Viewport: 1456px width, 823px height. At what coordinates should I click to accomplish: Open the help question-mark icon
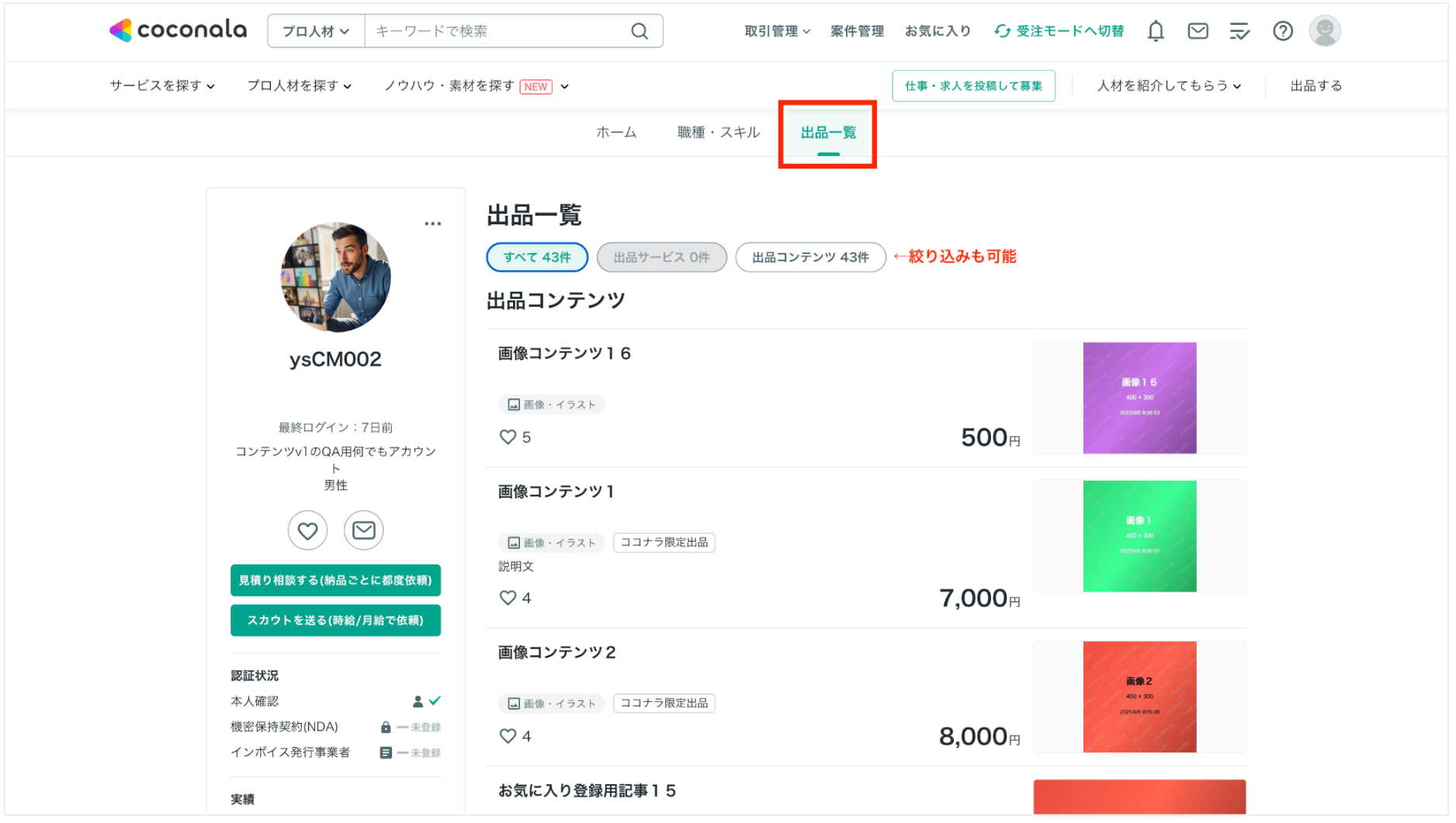coord(1283,31)
